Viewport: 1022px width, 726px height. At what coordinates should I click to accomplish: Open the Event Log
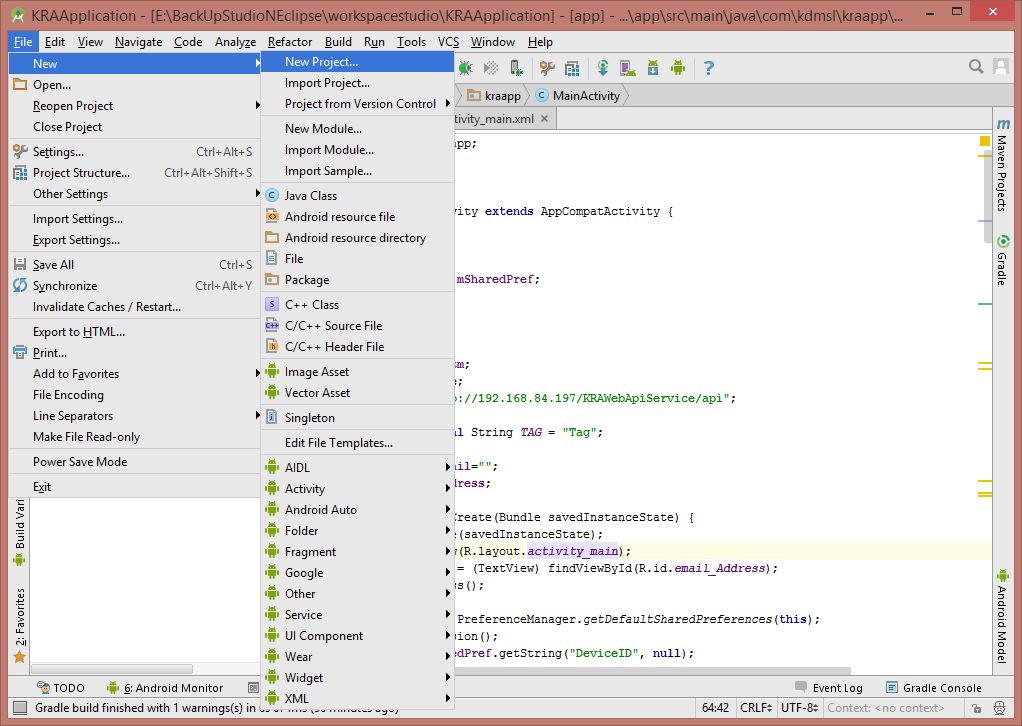pos(836,687)
